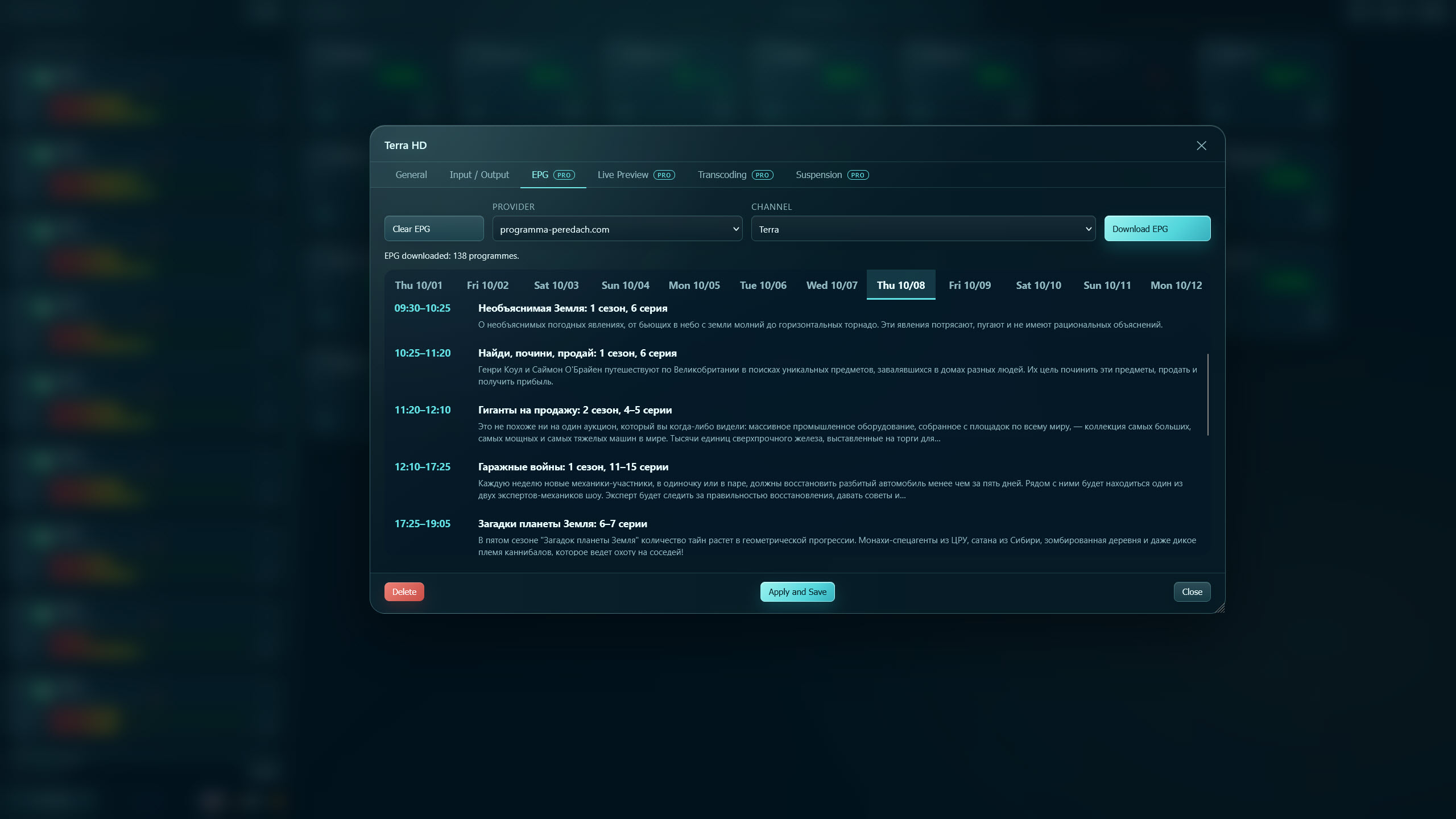Click the 17:25–19:05 programme time
Viewport: 1456px width, 819px height.
422,524
